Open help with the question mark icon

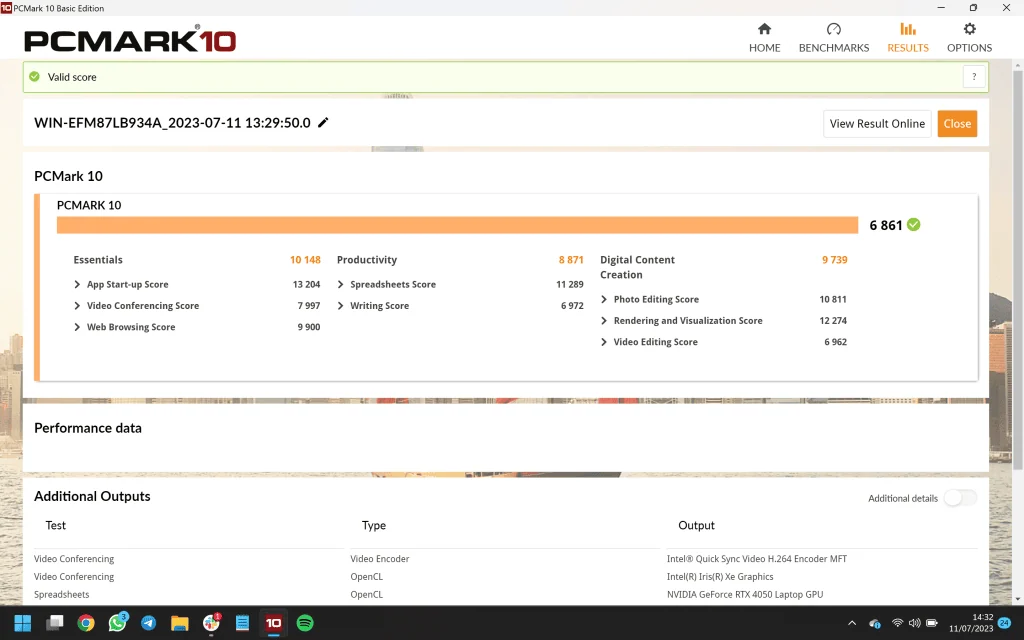[974, 76]
